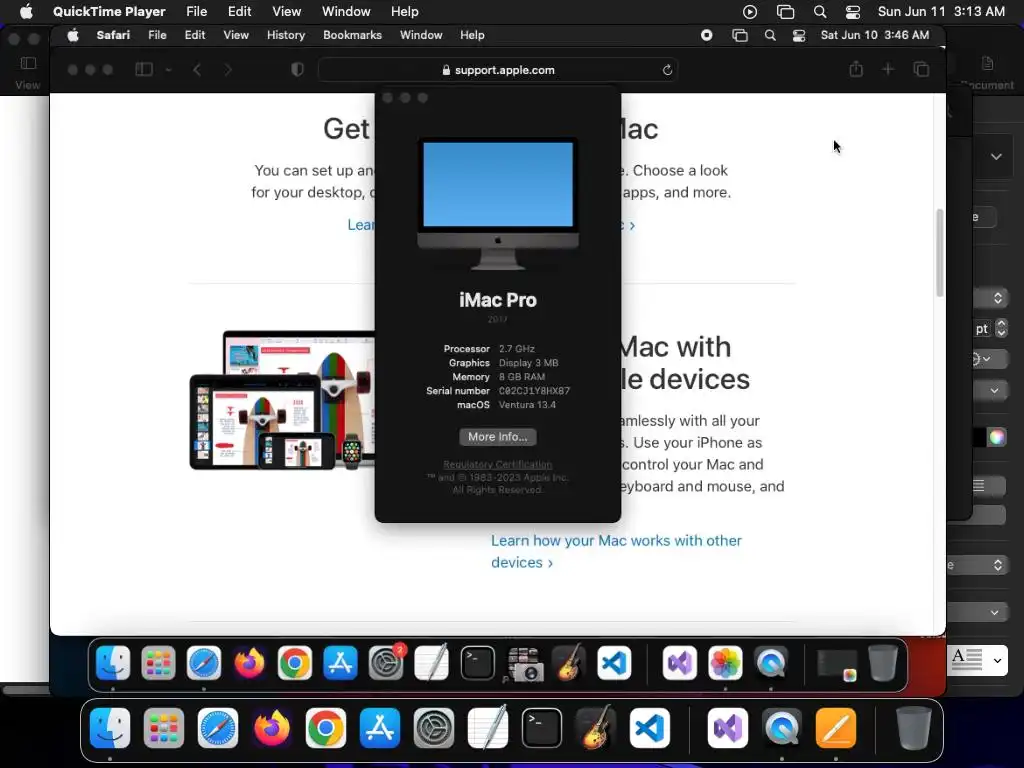This screenshot has width=1024, height=768.
Task: Toggle Control Center in the QuickTime menu bar
Action: coord(853,12)
